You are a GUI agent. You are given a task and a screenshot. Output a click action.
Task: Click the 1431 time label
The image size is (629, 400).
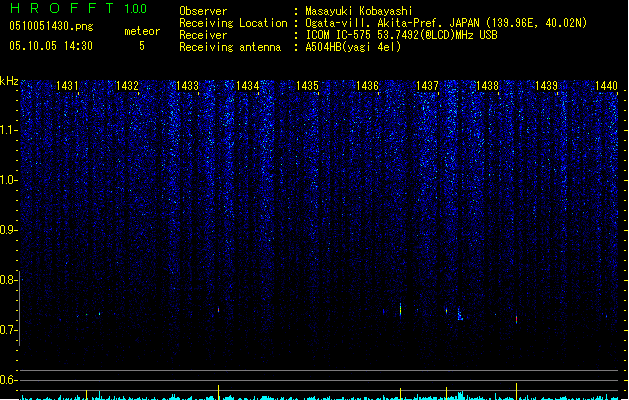click(x=67, y=86)
